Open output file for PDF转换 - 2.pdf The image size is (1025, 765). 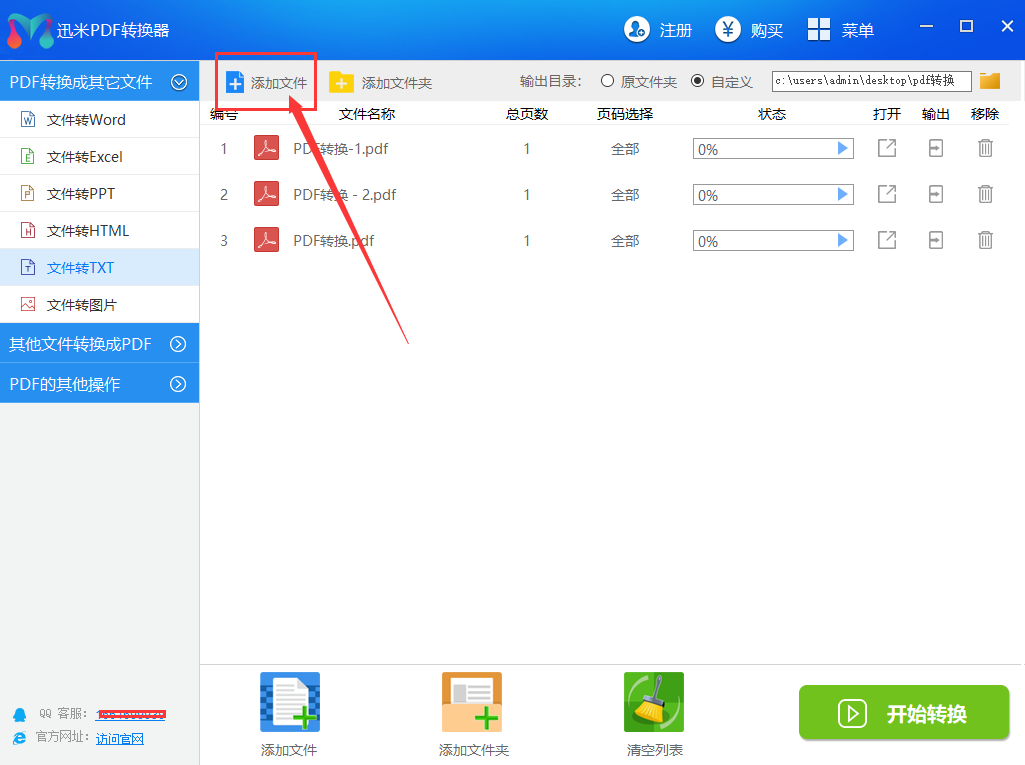tap(887, 195)
